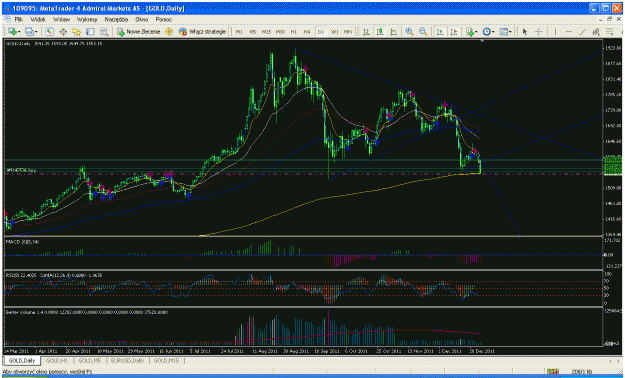This screenshot has height=378, width=625.
Task: Open the New Chart toolbar icon
Action: click(x=12, y=32)
